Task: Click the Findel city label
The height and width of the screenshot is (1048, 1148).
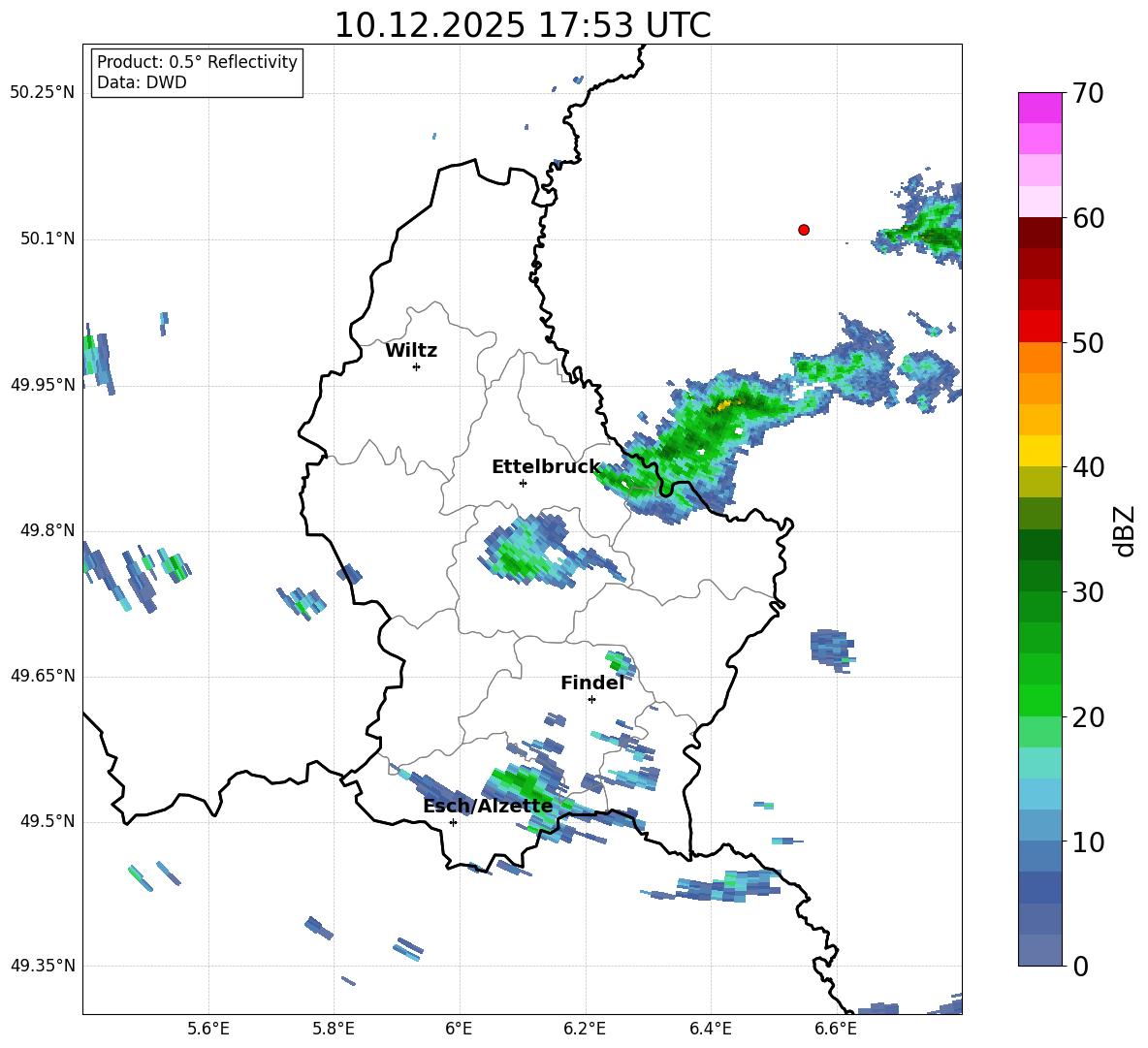Action: click(592, 683)
